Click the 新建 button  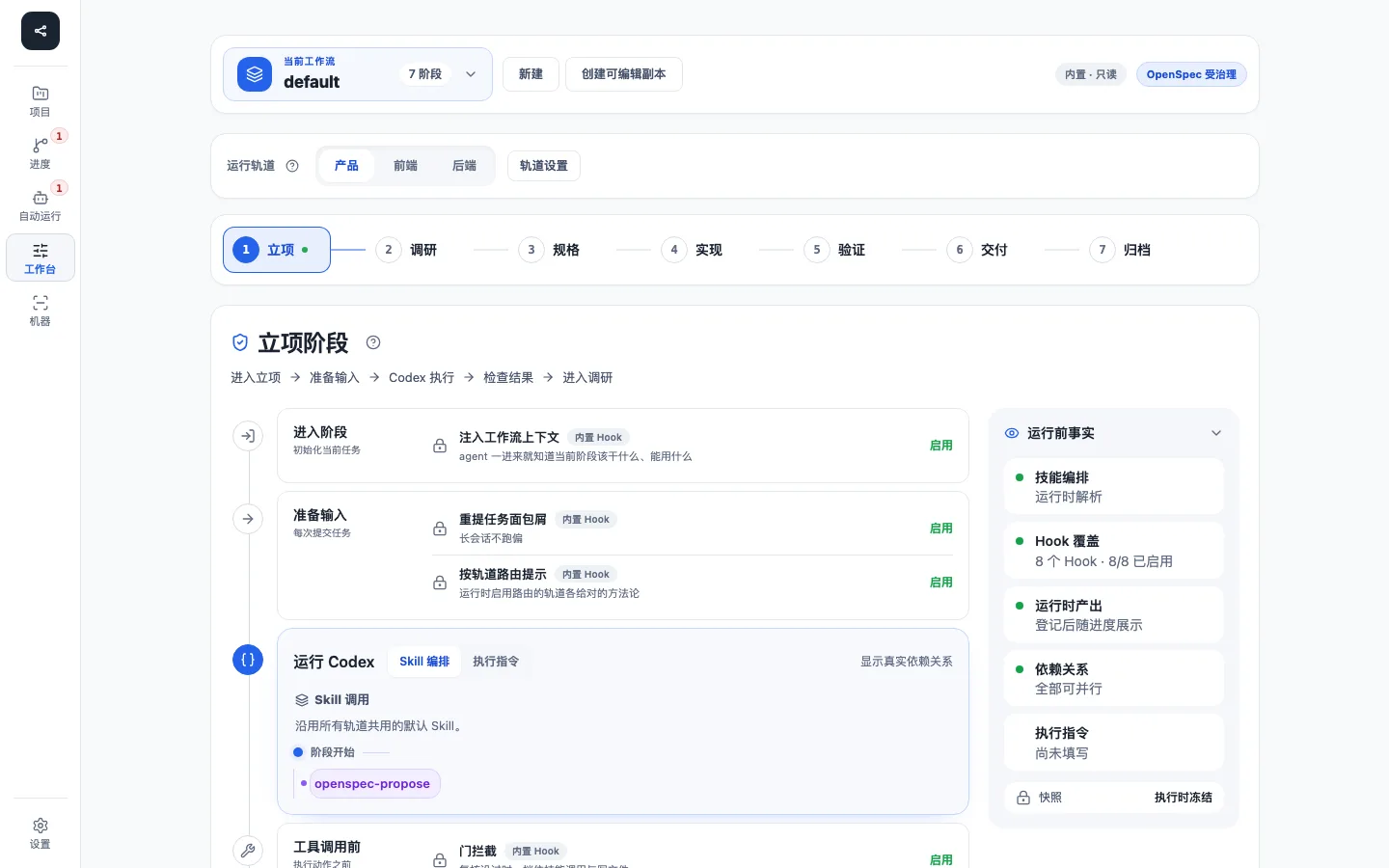pos(531,74)
